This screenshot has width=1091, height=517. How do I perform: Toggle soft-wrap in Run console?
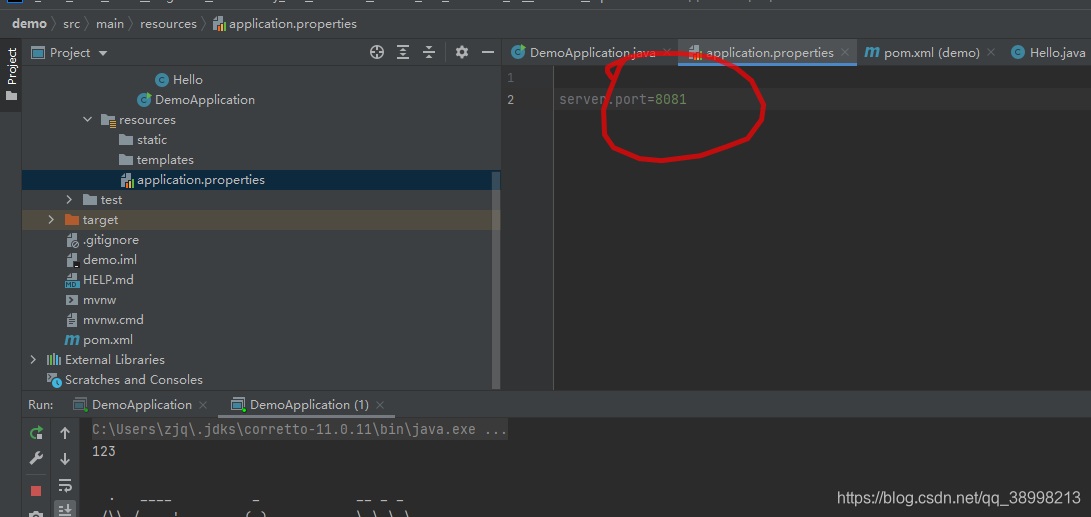[65, 484]
